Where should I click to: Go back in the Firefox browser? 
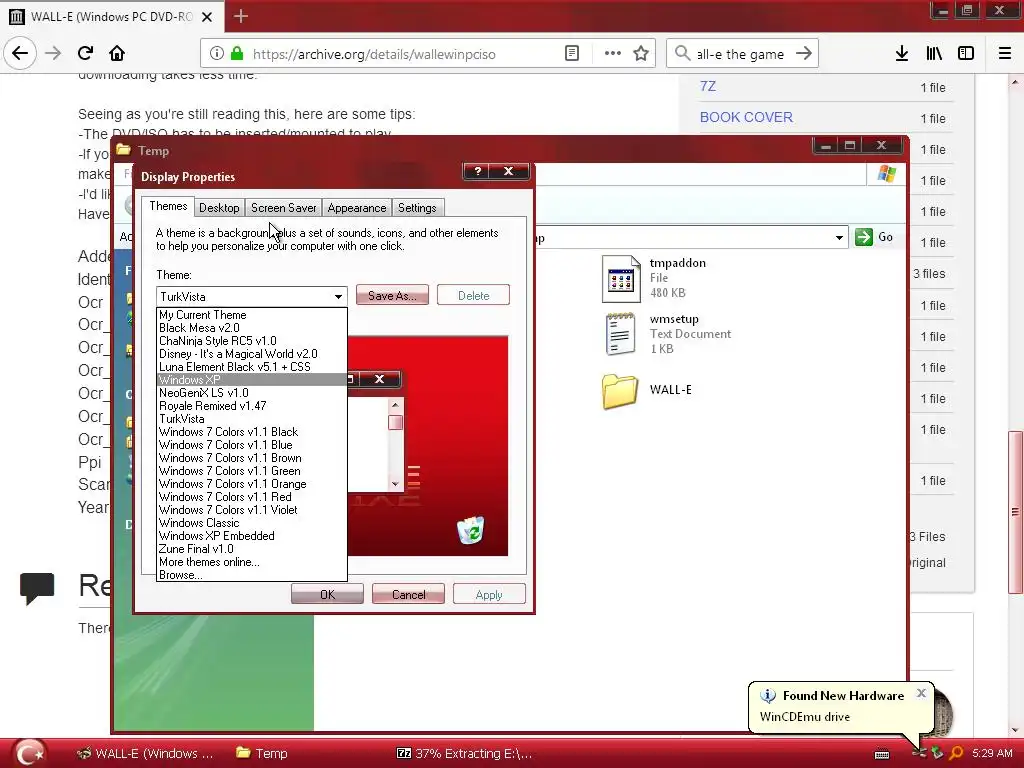pos(20,54)
